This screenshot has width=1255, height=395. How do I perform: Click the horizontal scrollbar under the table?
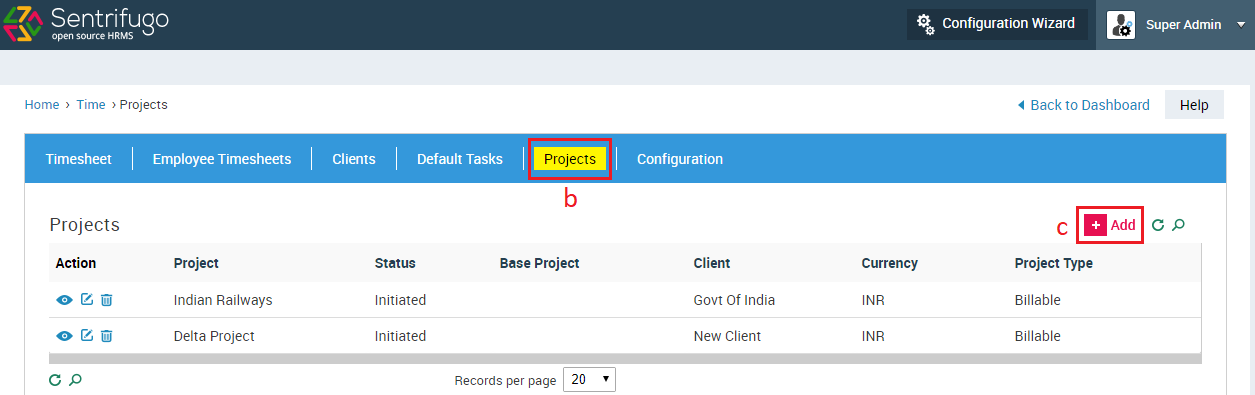point(624,358)
